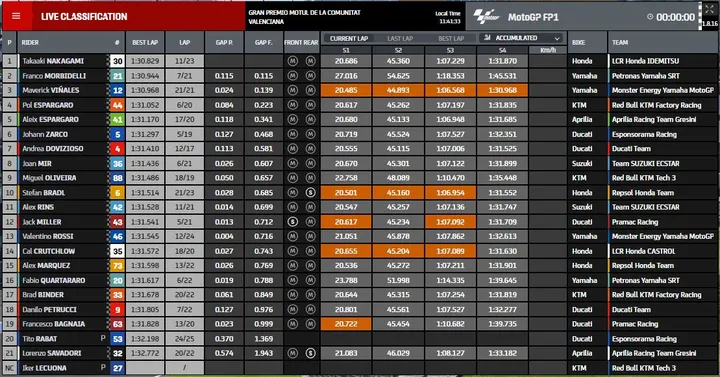Click Bagnaia's orange S1 time 20.722
Screen dimensions: 720x377
(346, 324)
